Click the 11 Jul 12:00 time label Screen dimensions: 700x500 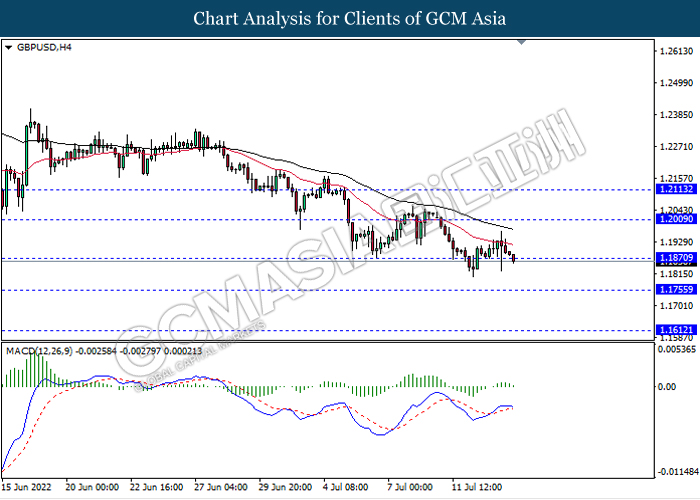(477, 487)
